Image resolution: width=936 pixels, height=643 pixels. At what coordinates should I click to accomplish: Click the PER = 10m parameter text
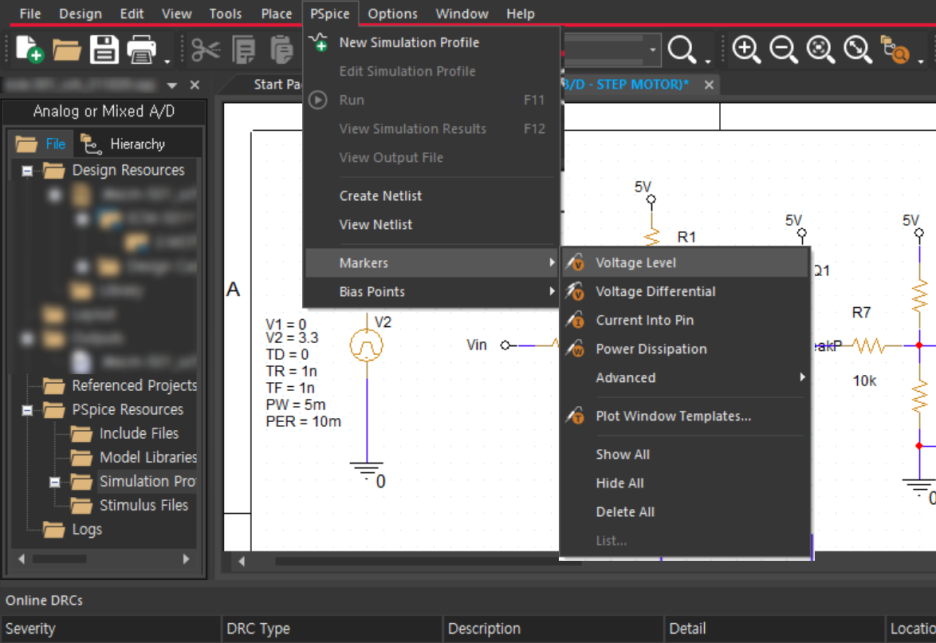point(303,422)
